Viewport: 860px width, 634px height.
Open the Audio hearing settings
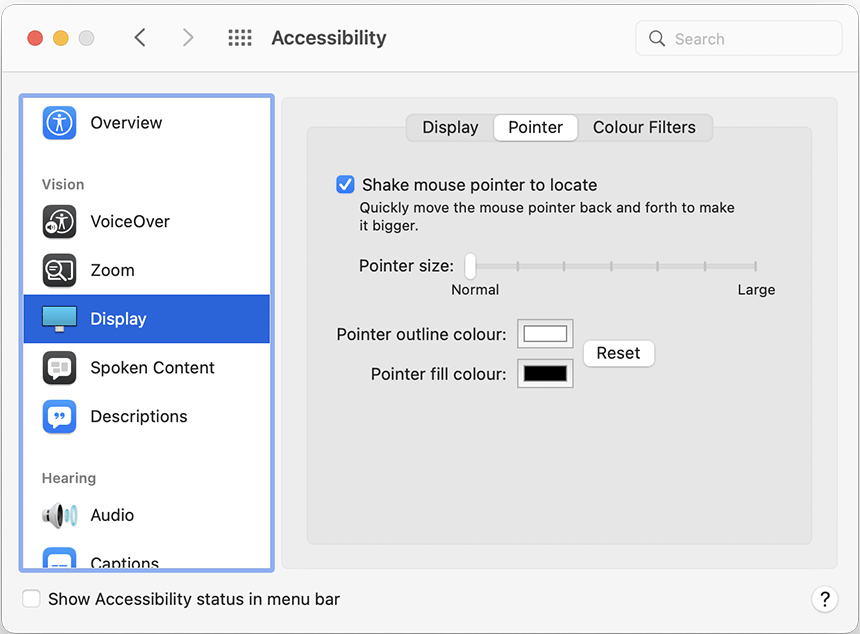[x=59, y=515]
